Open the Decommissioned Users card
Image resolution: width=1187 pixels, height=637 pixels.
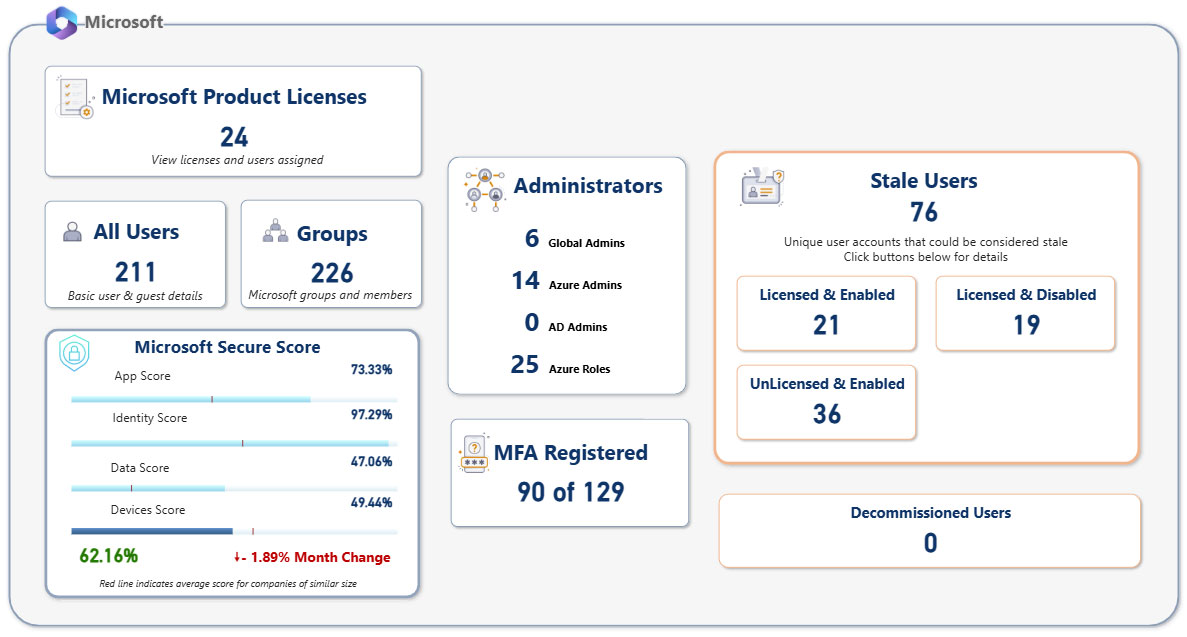[x=929, y=530]
